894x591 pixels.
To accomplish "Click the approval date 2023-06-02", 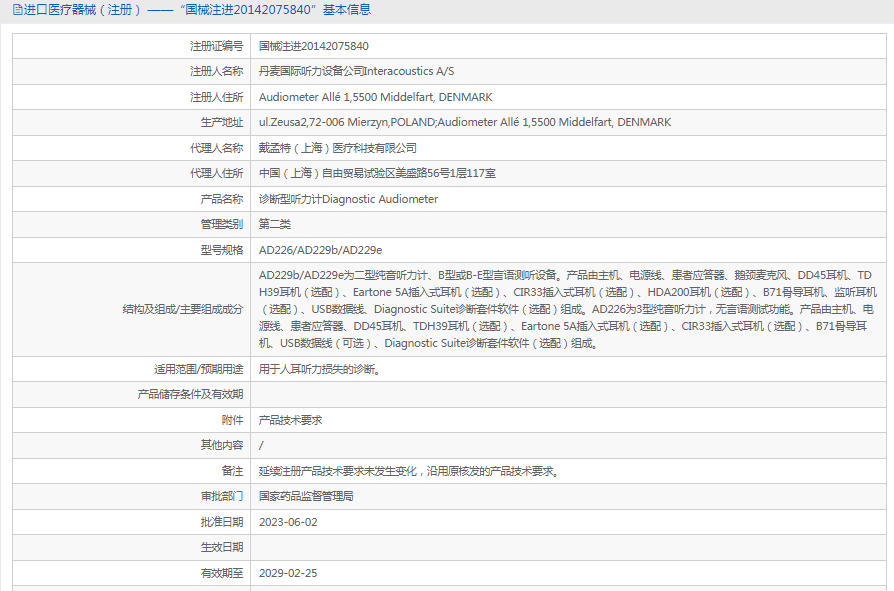I will click(288, 522).
